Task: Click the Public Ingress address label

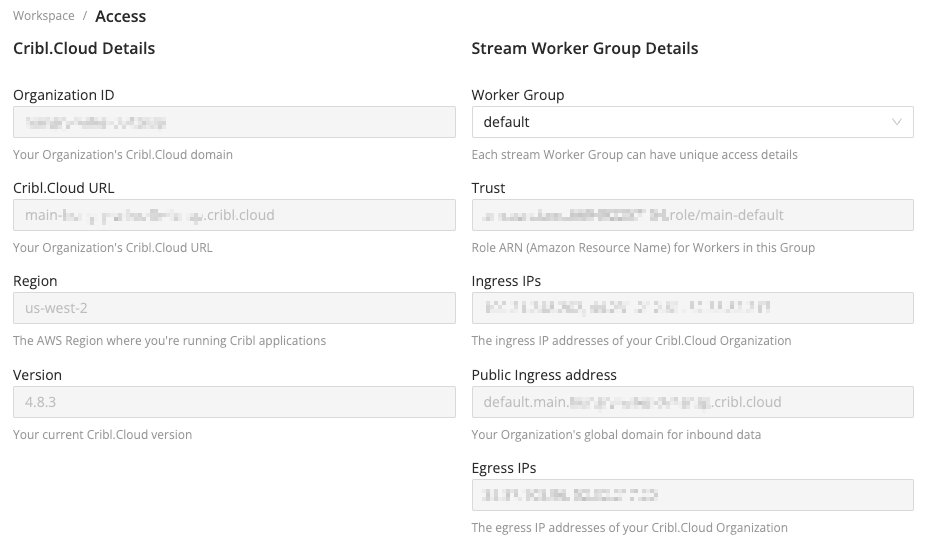Action: (x=544, y=375)
